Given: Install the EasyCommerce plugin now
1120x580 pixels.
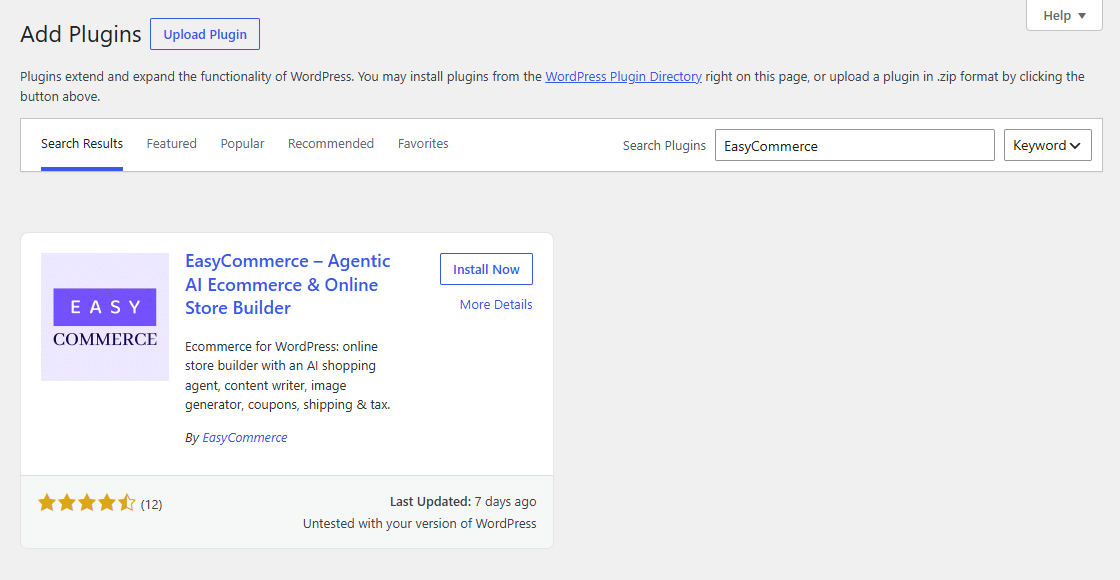Looking at the screenshot, I should pyautogui.click(x=486, y=269).
